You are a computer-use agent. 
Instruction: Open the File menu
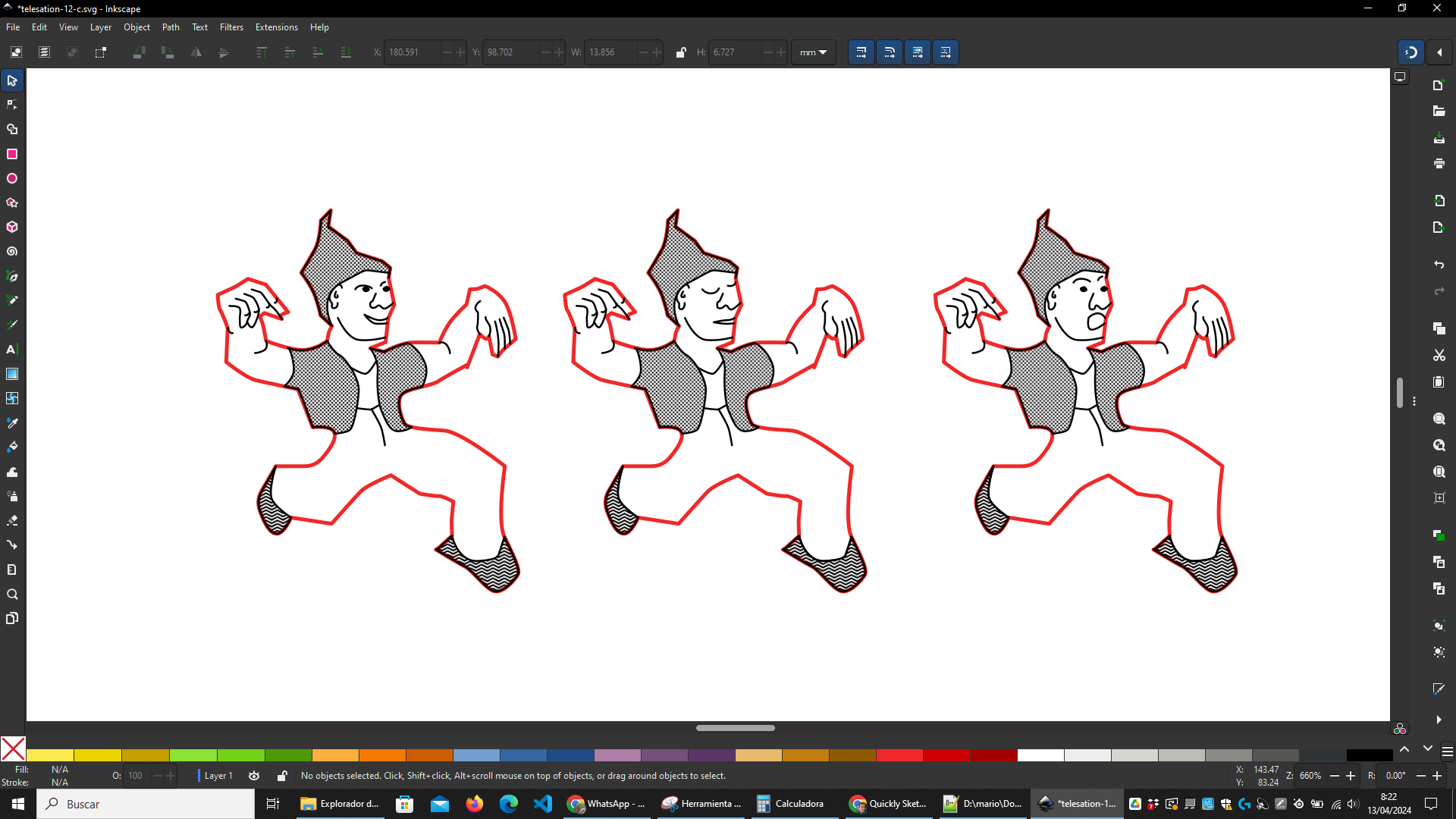[13, 27]
